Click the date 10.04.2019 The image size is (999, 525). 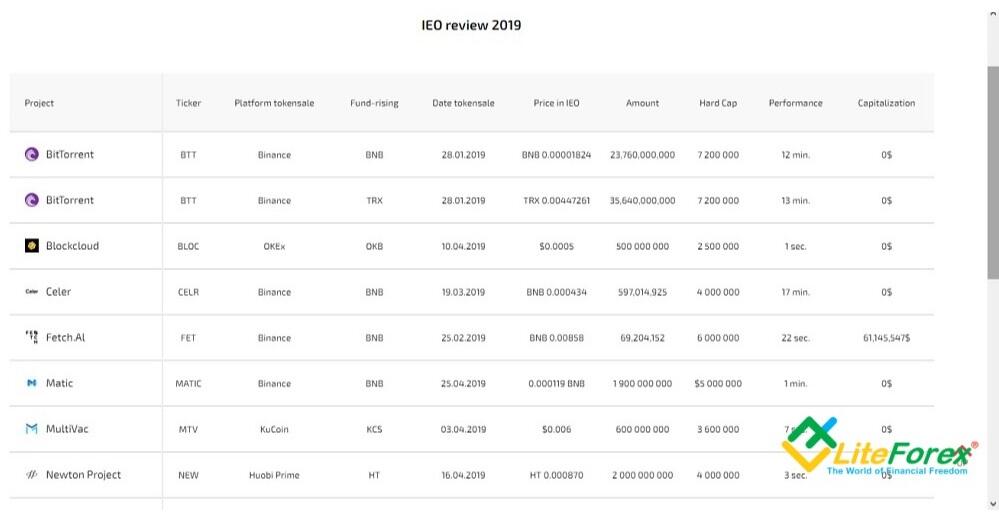(463, 247)
